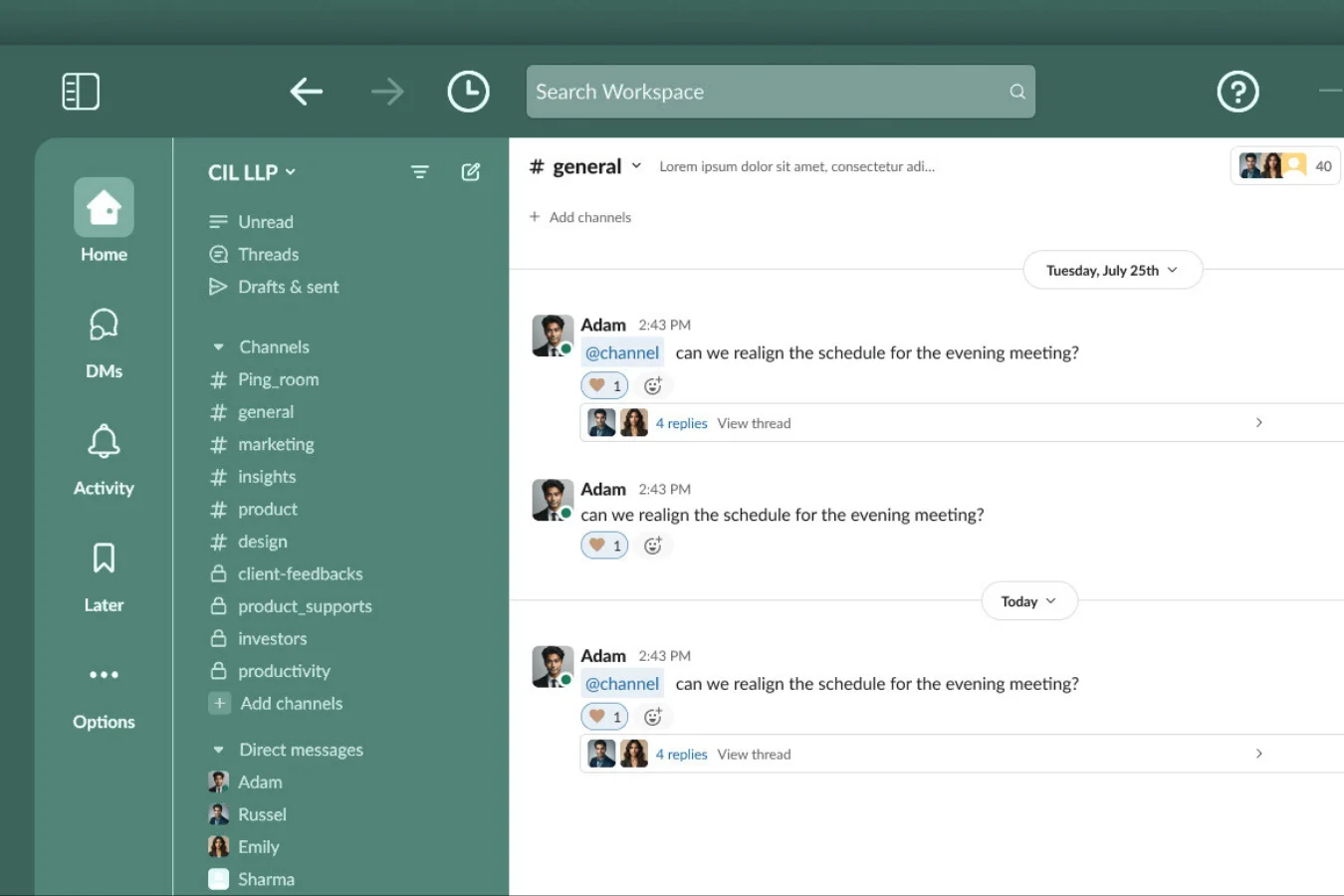Image resolution: width=1344 pixels, height=896 pixels.
Task: Open help with the question mark icon
Action: click(1237, 92)
